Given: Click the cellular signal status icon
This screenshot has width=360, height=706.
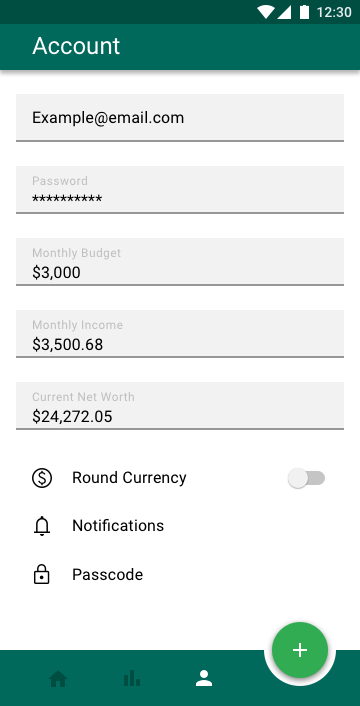Looking at the screenshot, I should 284,12.
